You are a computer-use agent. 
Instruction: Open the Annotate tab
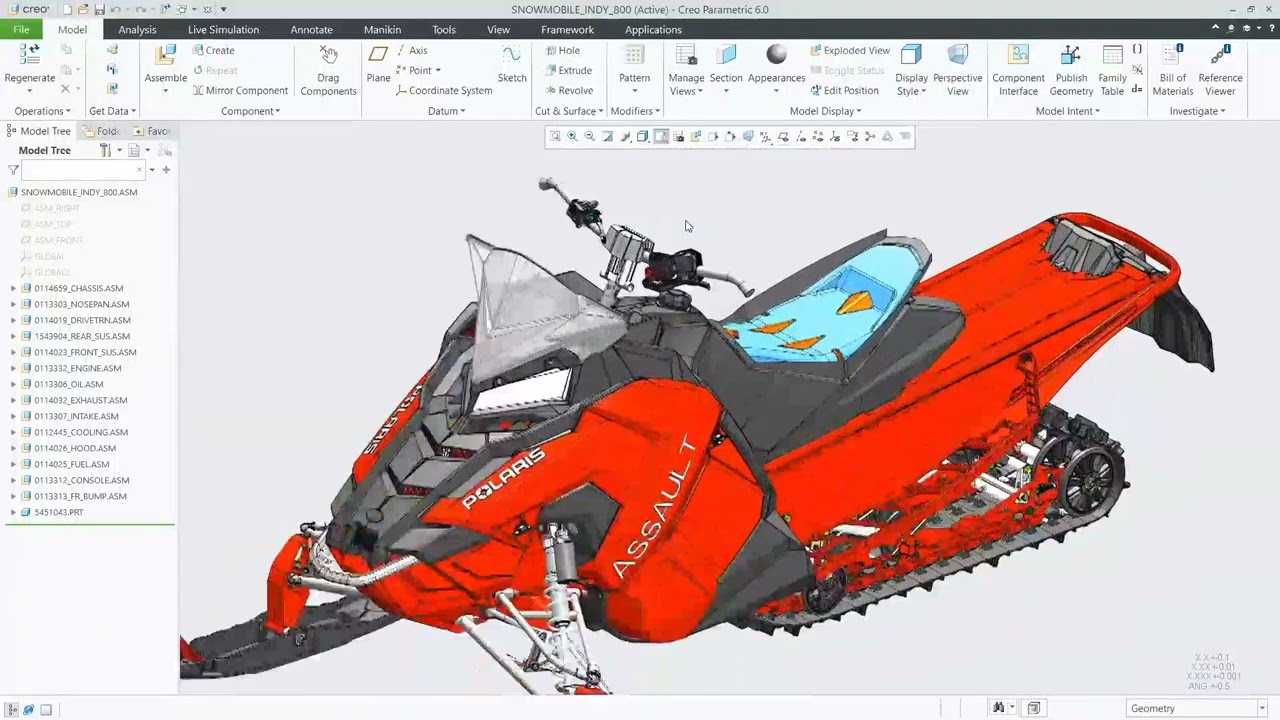[311, 29]
